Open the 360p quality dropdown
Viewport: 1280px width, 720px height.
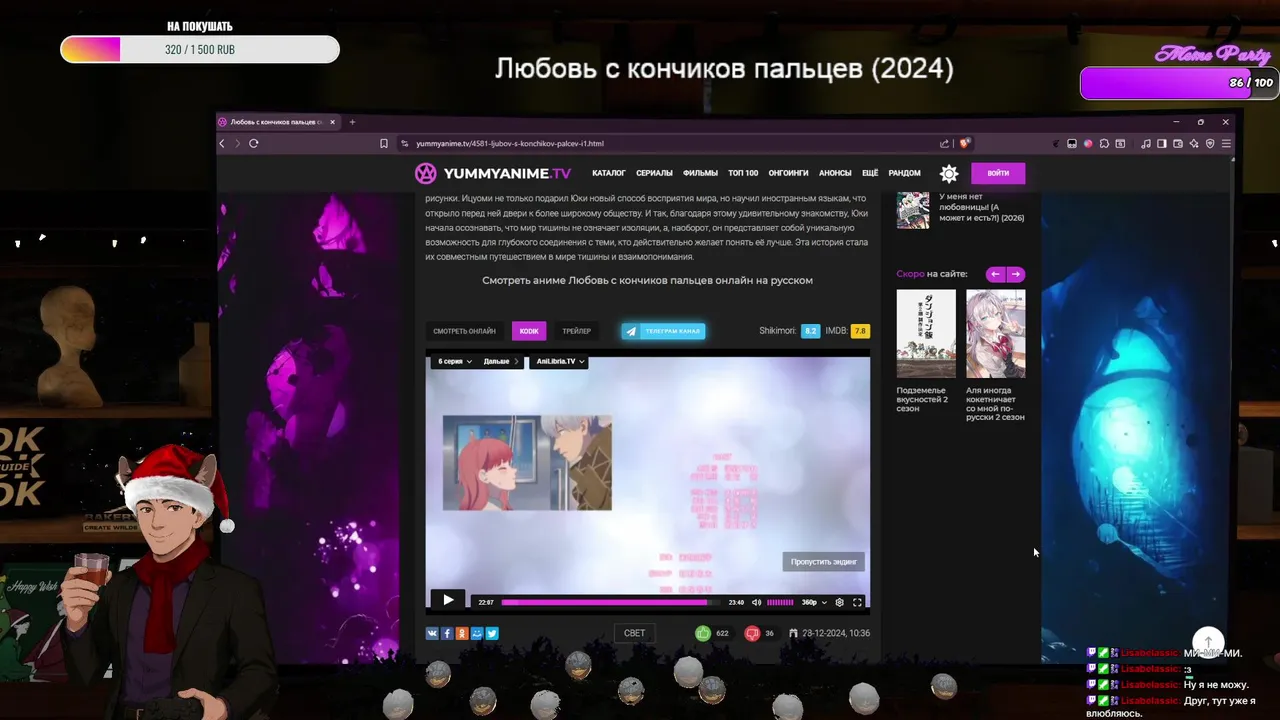(814, 602)
